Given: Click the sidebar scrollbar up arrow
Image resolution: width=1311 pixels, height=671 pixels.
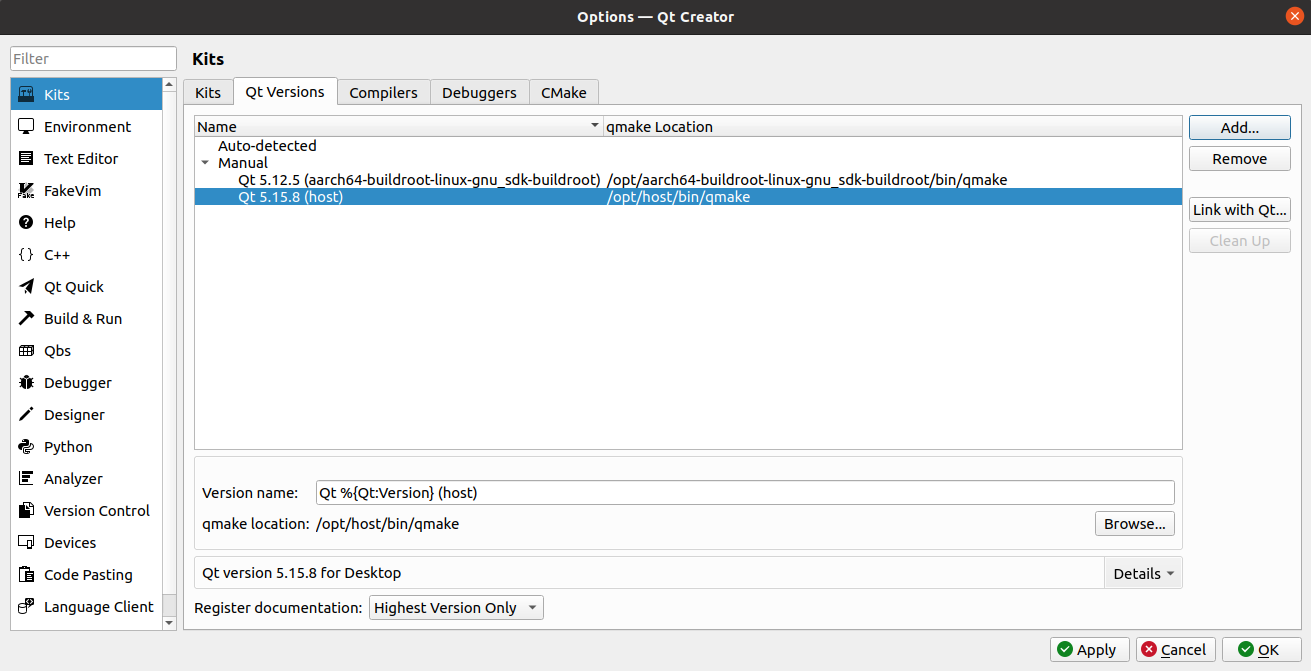Looking at the screenshot, I should [169, 85].
